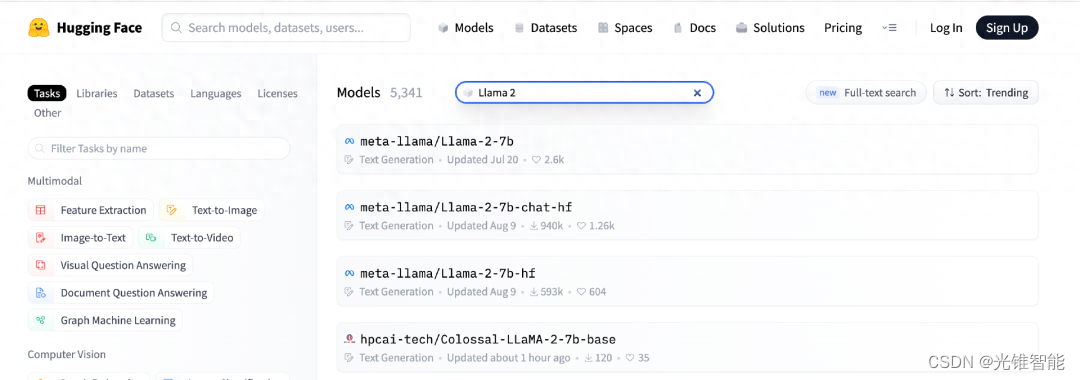Open Solutions in the top navigation
The image size is (1080, 380).
point(770,28)
